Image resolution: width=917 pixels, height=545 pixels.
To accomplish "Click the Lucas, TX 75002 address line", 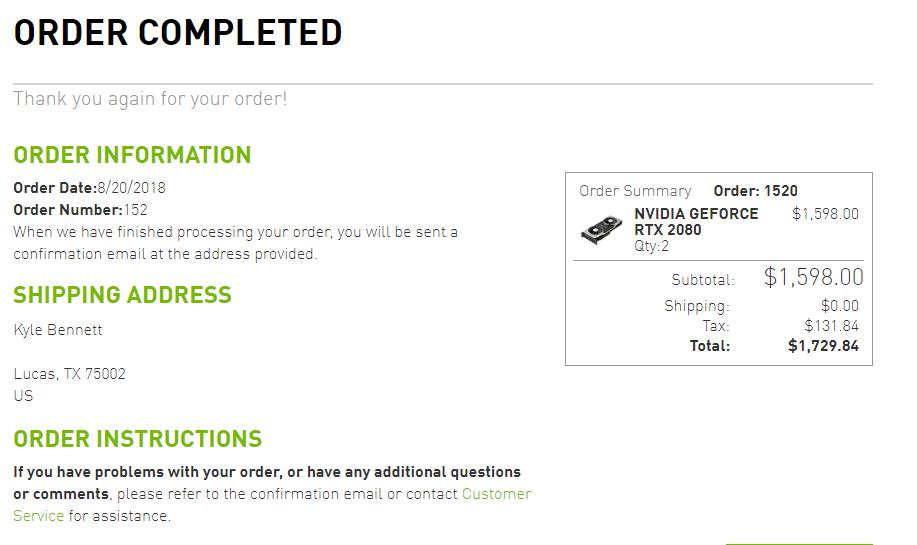I will 70,374.
